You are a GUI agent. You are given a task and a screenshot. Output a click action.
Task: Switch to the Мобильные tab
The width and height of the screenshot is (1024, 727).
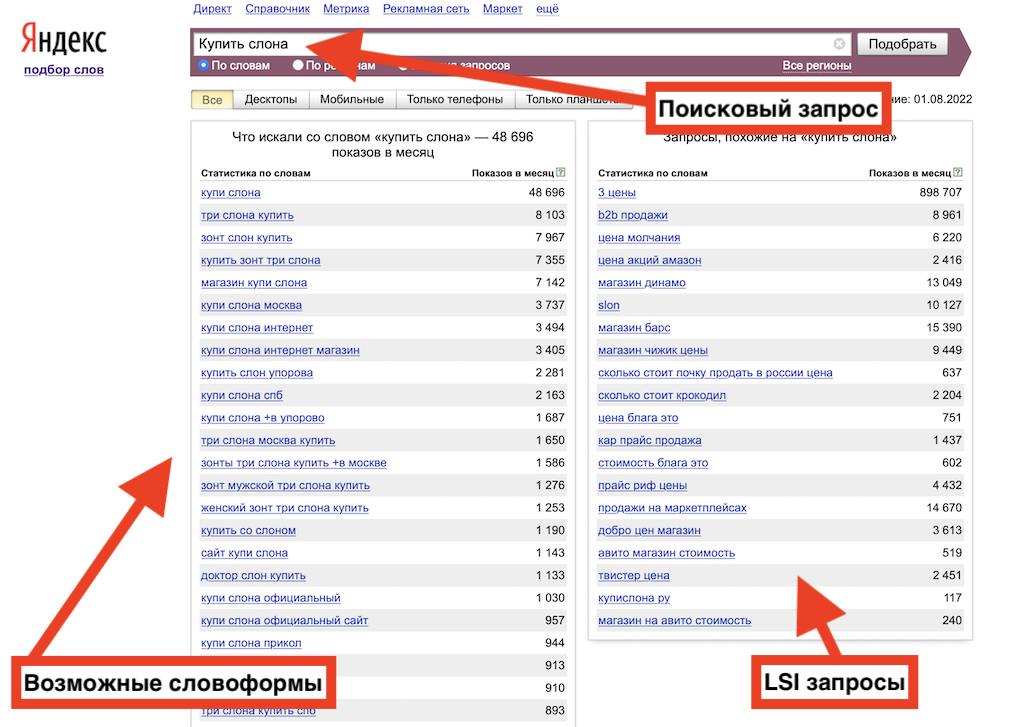point(351,99)
